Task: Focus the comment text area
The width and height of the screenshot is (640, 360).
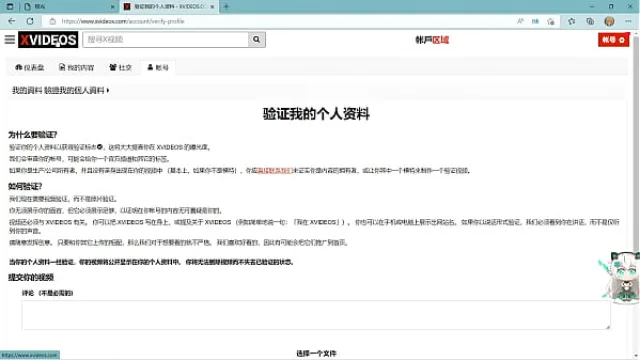Action: point(316,315)
